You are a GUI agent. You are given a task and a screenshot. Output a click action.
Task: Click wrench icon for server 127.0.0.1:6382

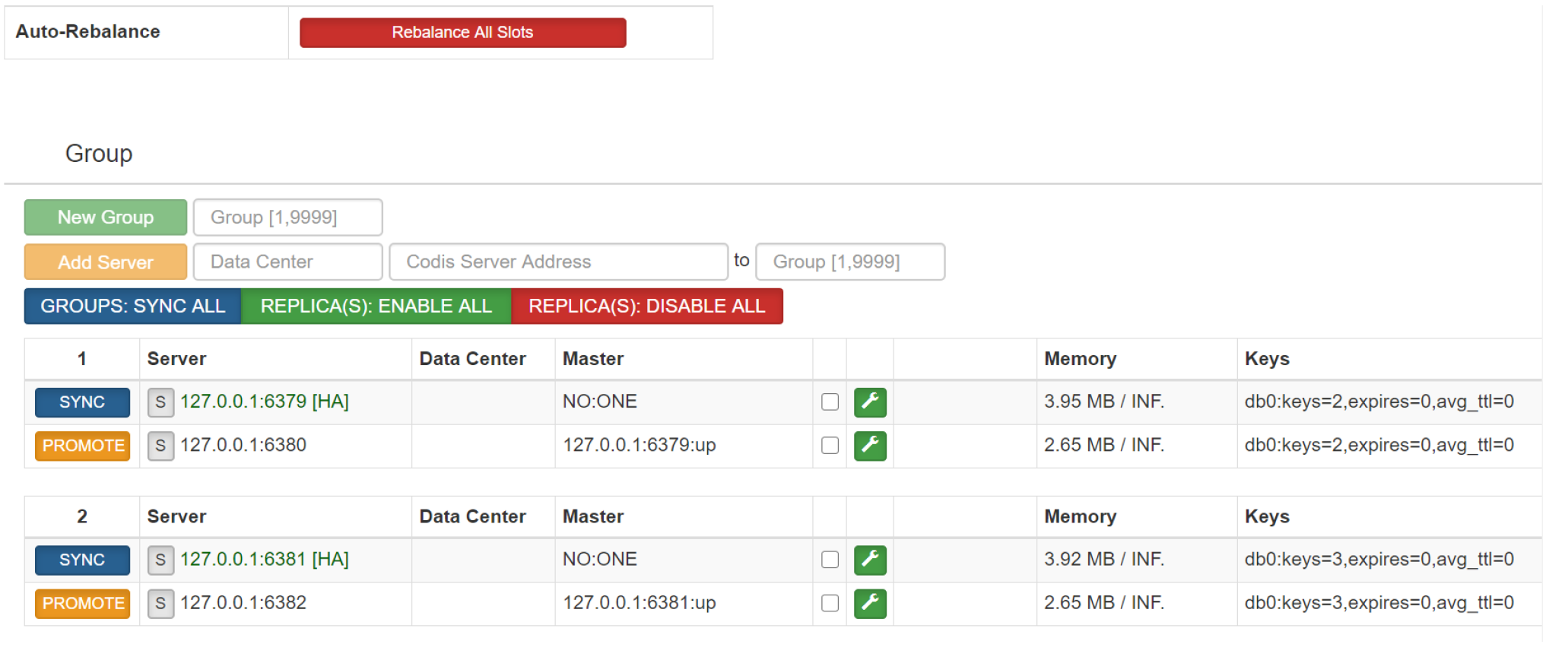[x=870, y=603]
